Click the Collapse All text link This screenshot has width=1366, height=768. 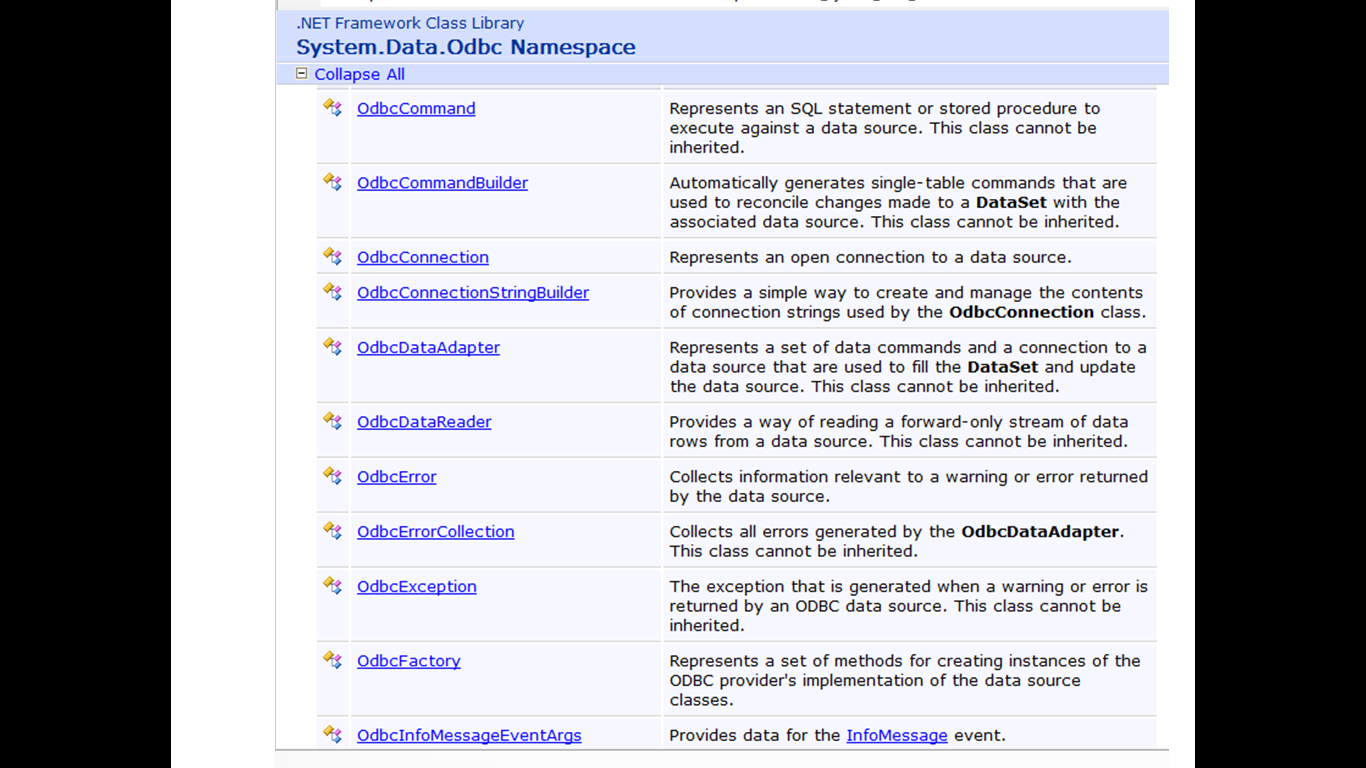pyautogui.click(x=359, y=74)
